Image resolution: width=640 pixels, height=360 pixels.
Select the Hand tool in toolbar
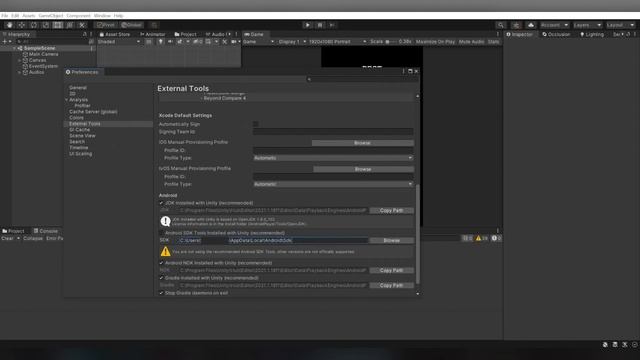point(9,25)
